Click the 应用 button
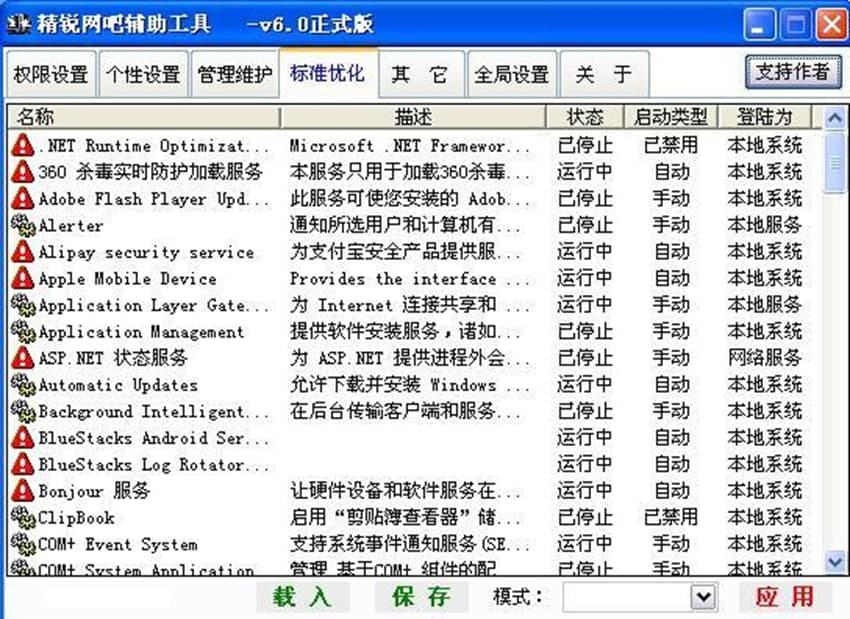This screenshot has height=619, width=850. coord(785,597)
